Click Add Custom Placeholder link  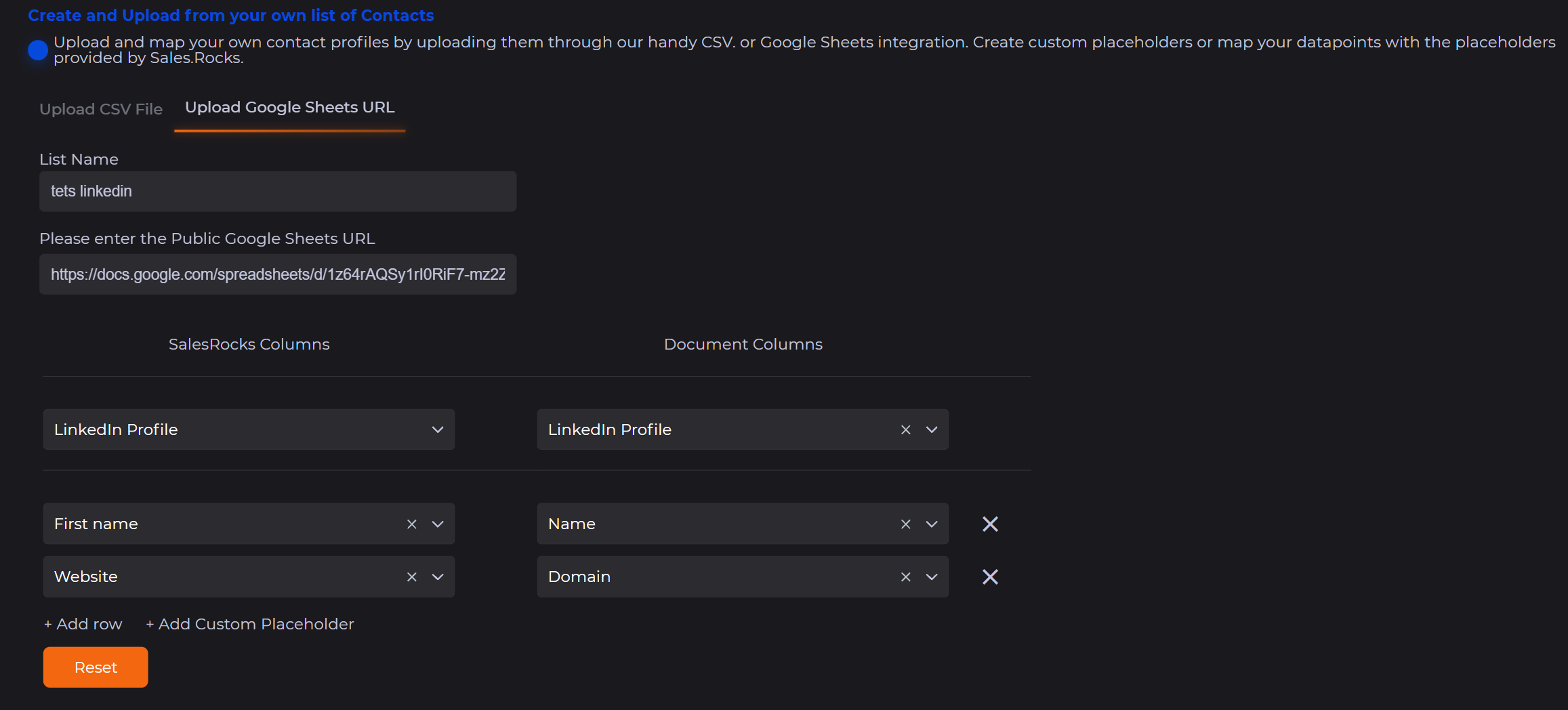(250, 624)
